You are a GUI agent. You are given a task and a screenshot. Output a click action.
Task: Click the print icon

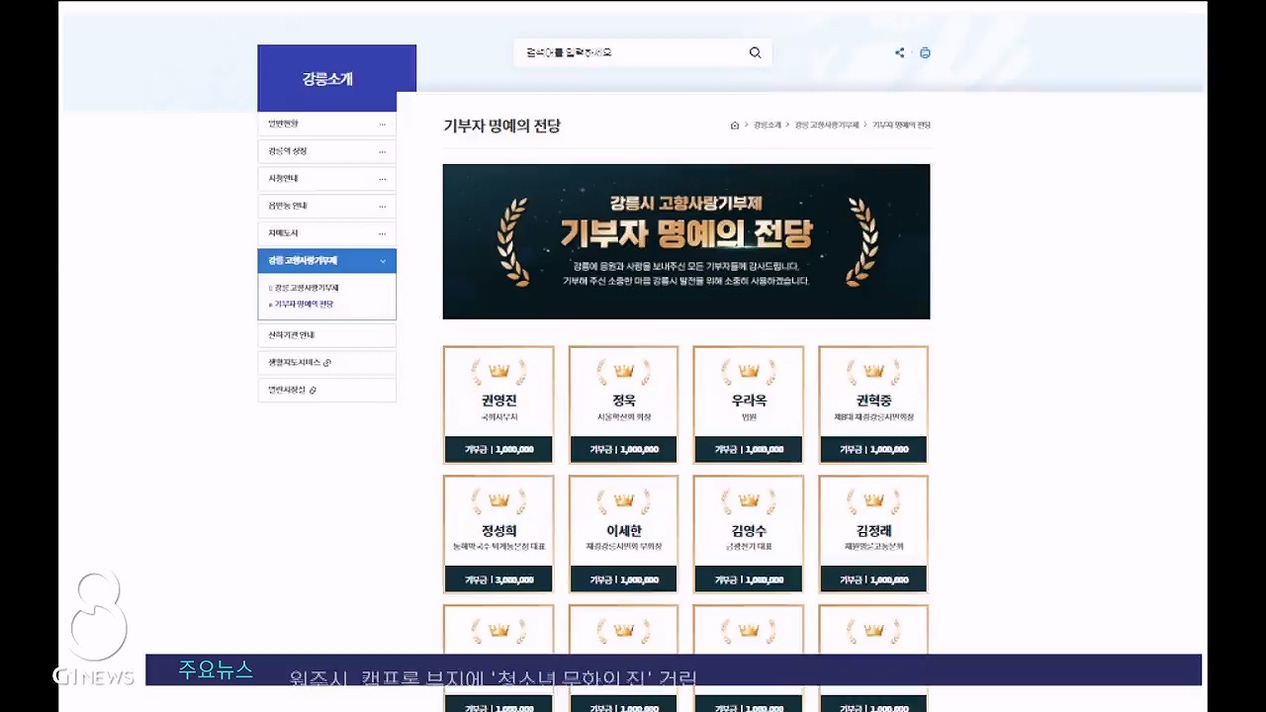tap(925, 53)
